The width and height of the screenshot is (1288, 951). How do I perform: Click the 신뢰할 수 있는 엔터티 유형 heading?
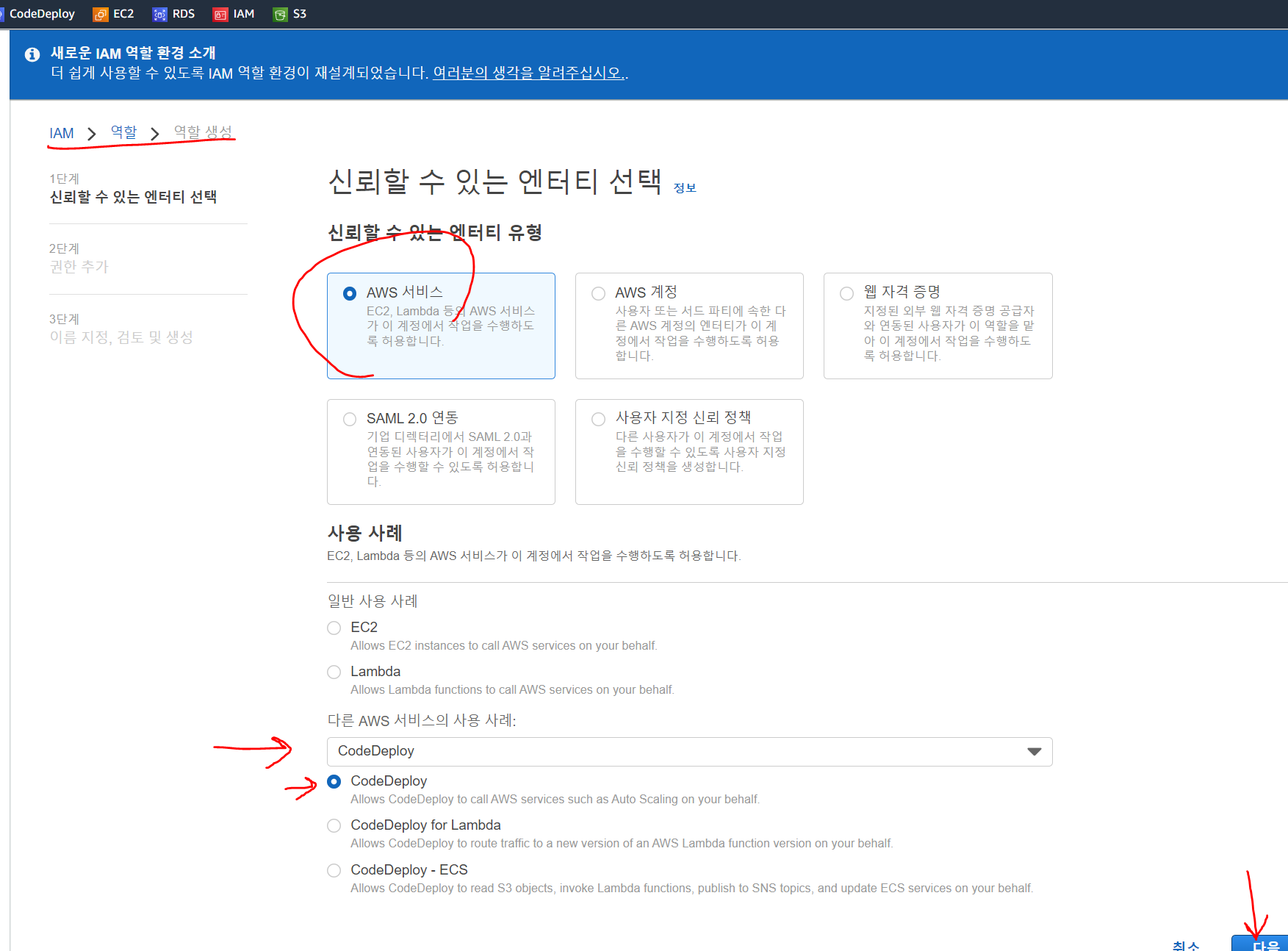pyautogui.click(x=435, y=233)
